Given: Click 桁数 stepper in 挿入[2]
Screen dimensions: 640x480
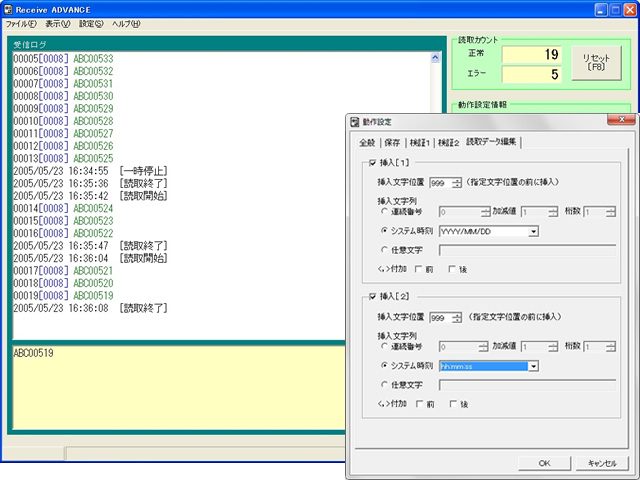Looking at the screenshot, I should coord(611,347).
